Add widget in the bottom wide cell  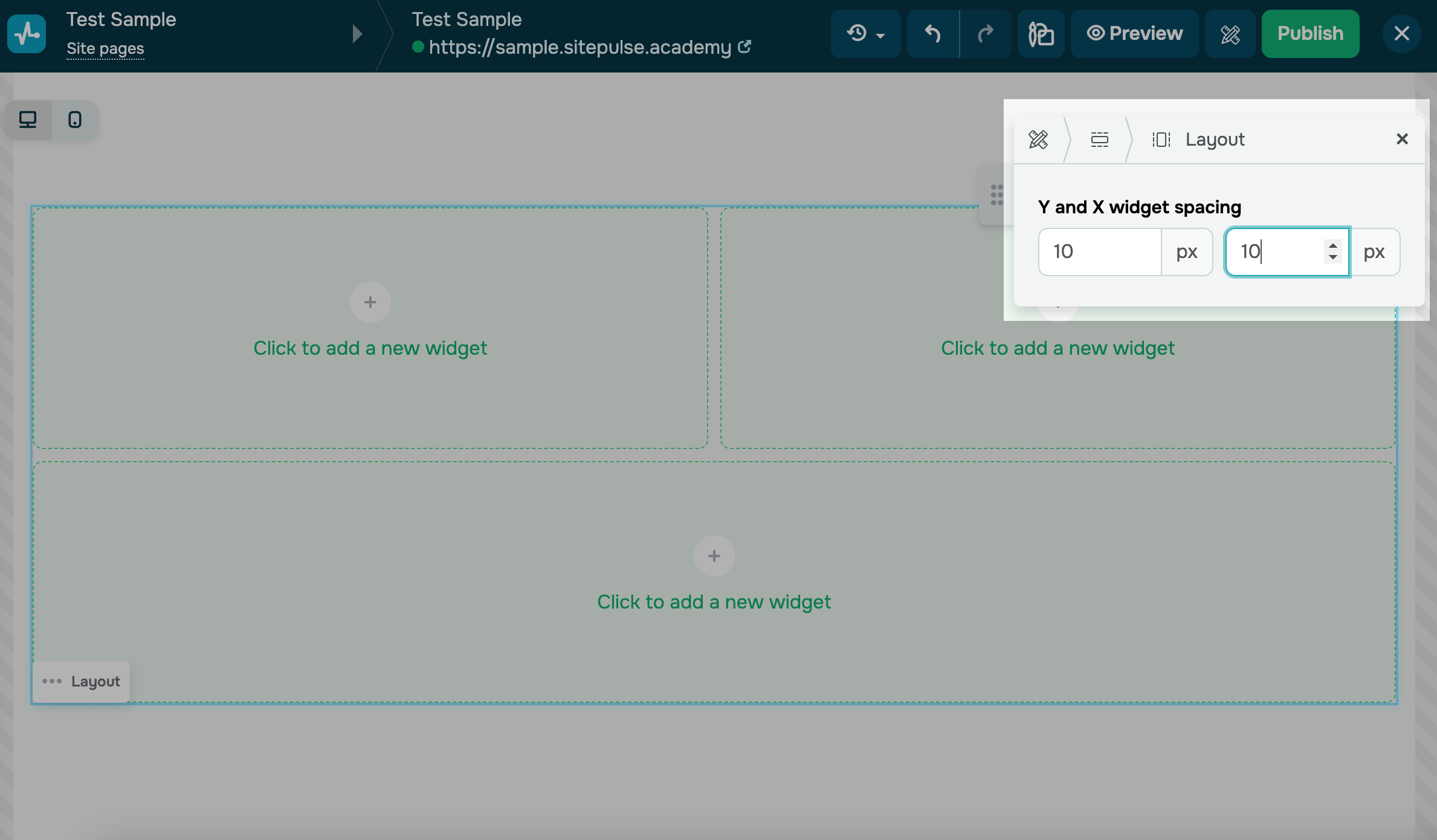coord(714,556)
